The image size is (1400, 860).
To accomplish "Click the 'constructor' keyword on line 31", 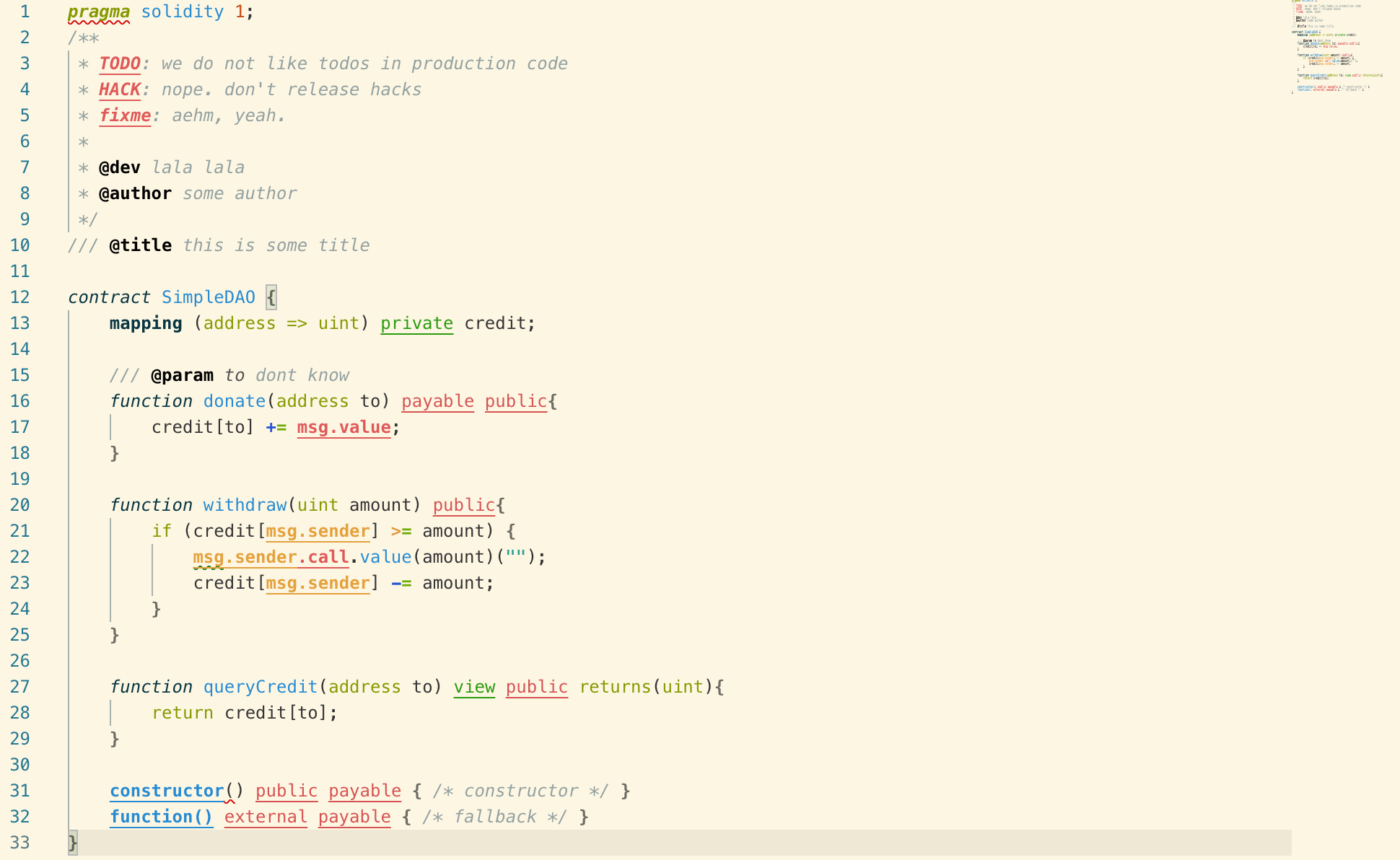I will click(167, 791).
